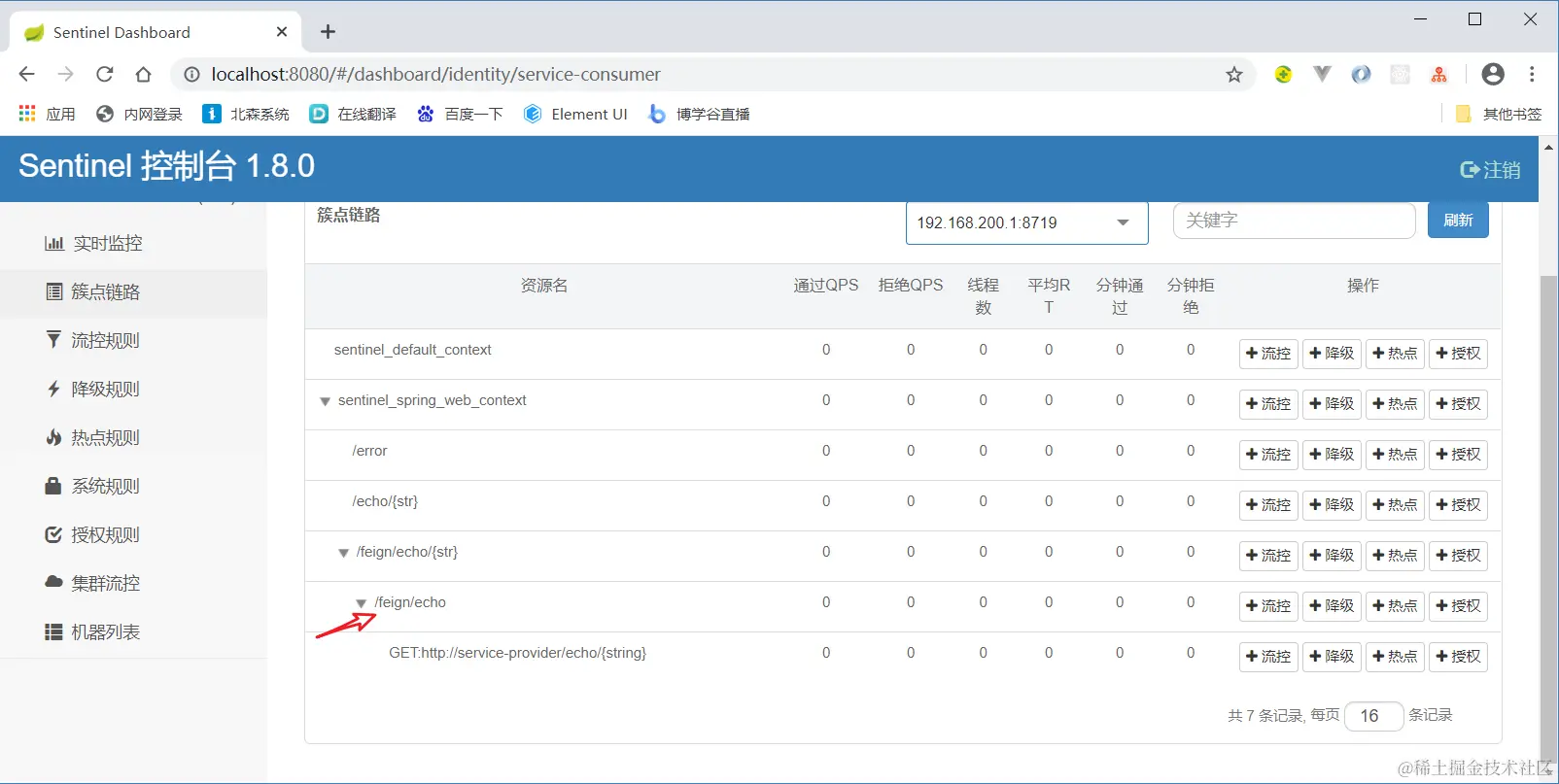
Task: Open 授权规则 in the sidebar
Action: pyautogui.click(x=93, y=534)
